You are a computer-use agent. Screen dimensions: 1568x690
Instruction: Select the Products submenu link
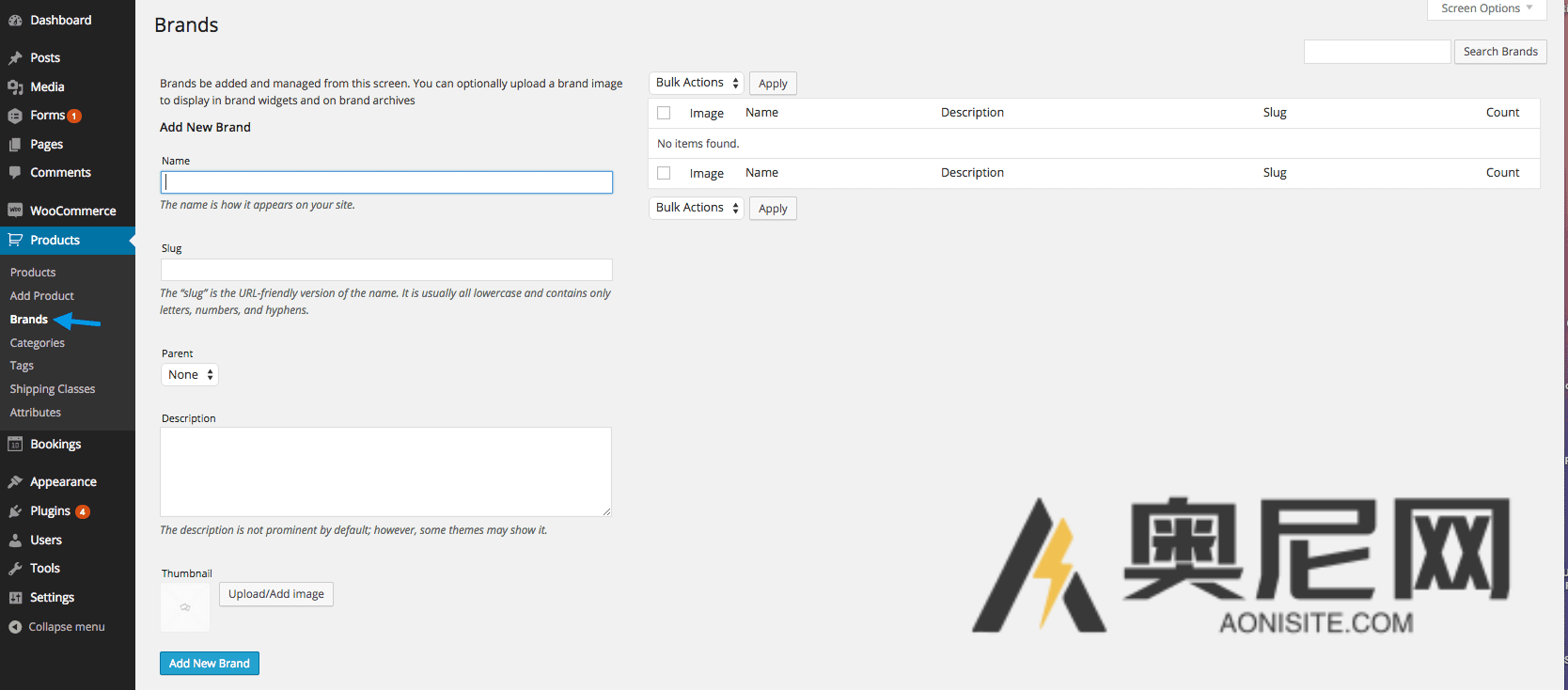(x=33, y=273)
